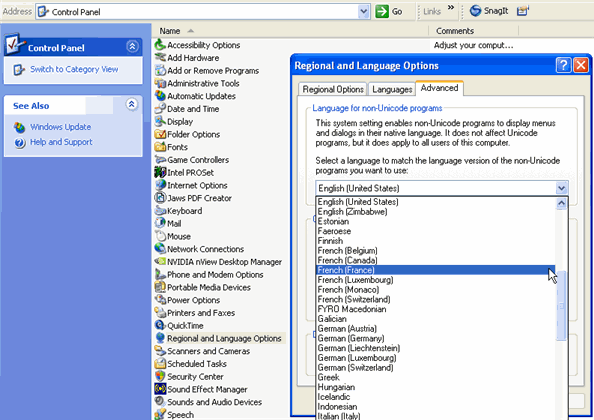Collapse the Control Panel side pane
Image resolution: width=594 pixels, height=420 pixels.
pos(132,47)
